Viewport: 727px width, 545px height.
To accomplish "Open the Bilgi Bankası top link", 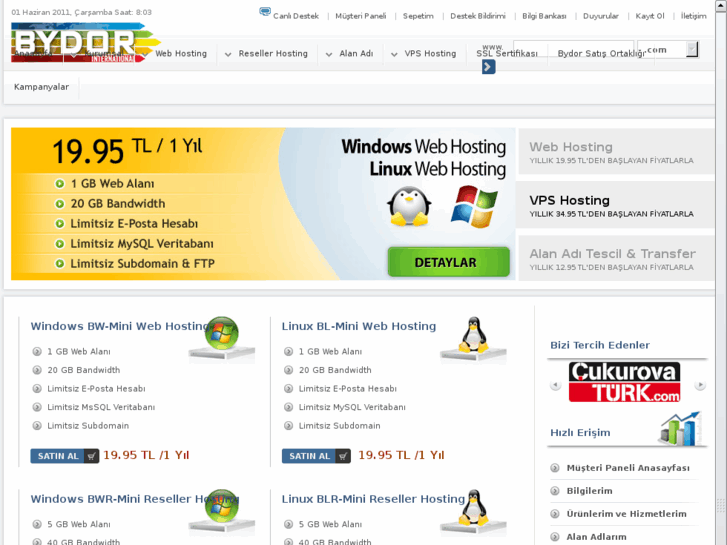I will pyautogui.click(x=544, y=16).
